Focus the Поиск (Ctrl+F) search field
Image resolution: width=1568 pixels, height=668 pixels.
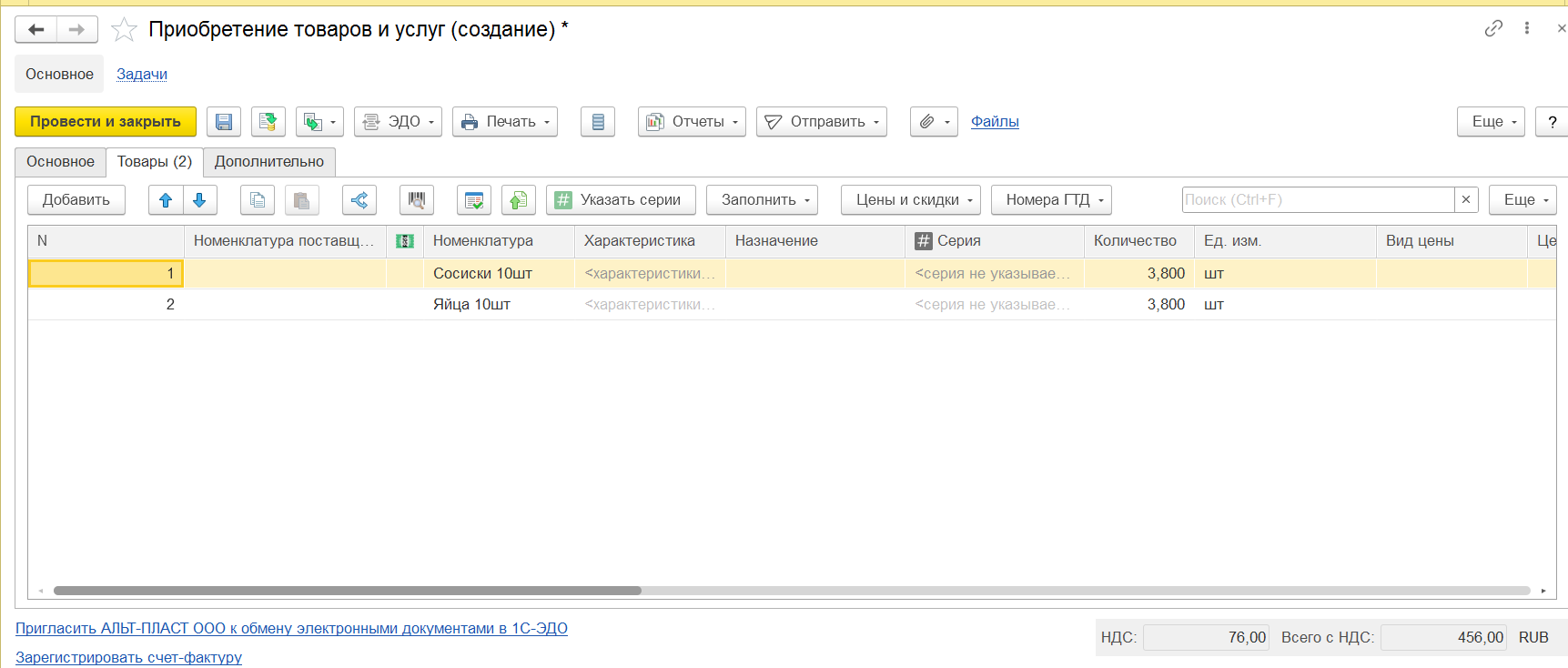click(x=1318, y=200)
